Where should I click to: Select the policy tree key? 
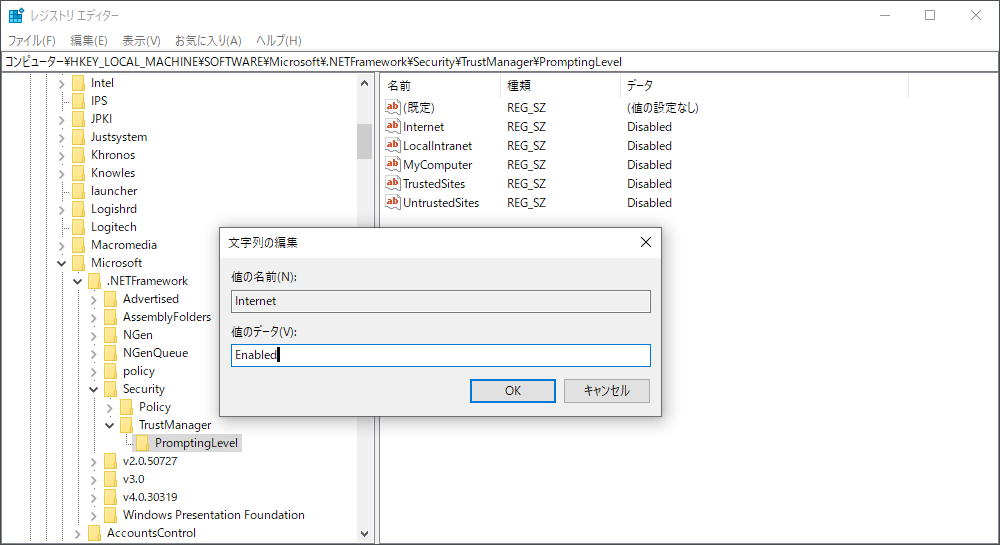point(138,371)
